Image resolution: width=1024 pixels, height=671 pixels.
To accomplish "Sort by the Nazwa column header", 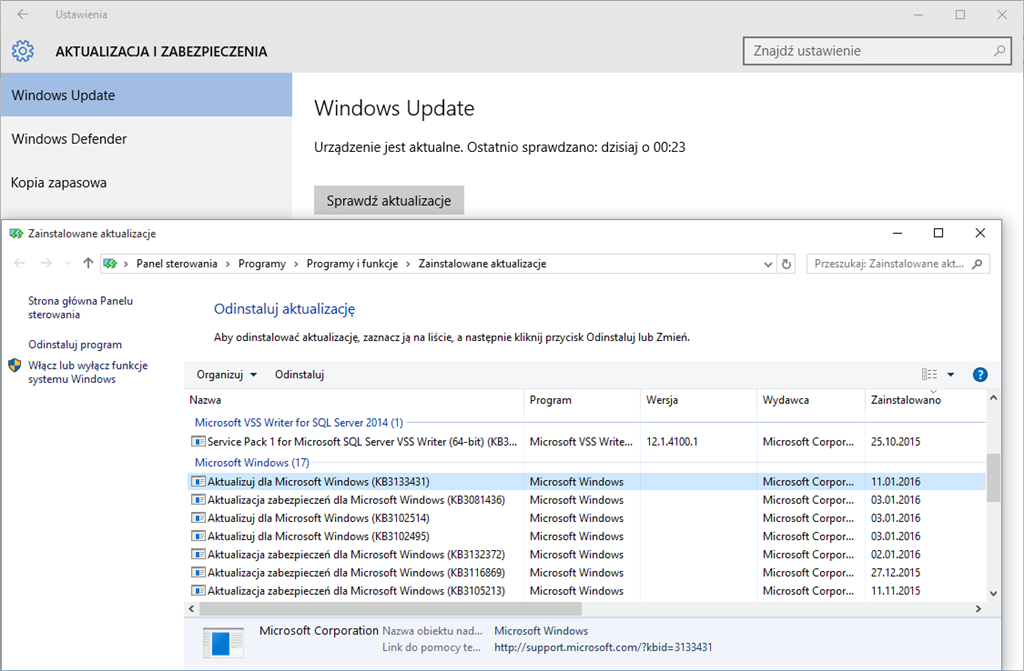I will point(355,400).
